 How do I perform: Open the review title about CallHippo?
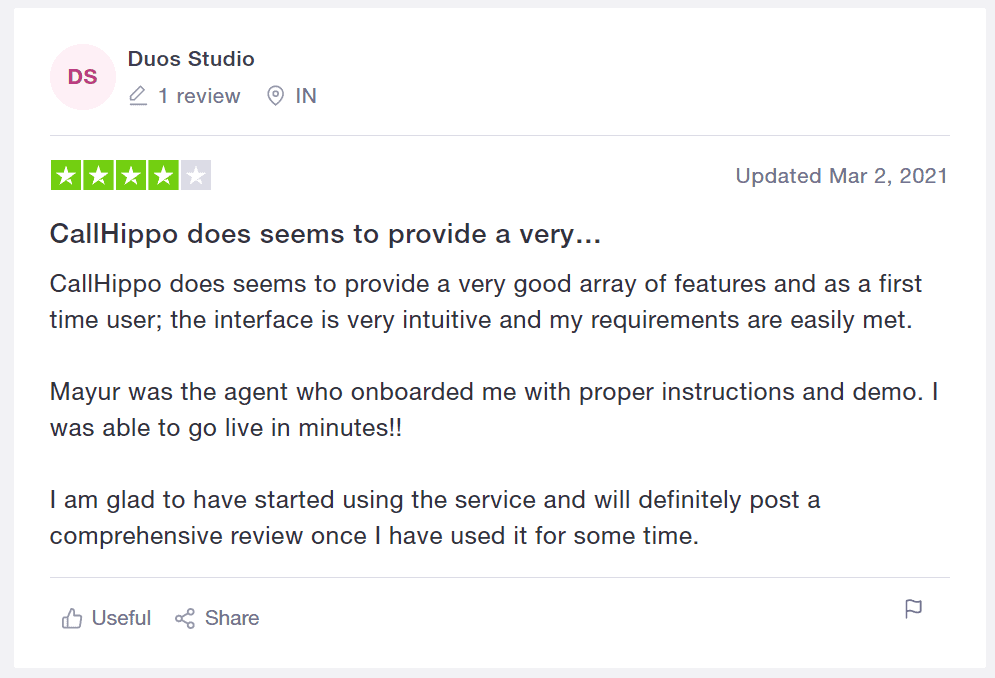click(x=325, y=234)
